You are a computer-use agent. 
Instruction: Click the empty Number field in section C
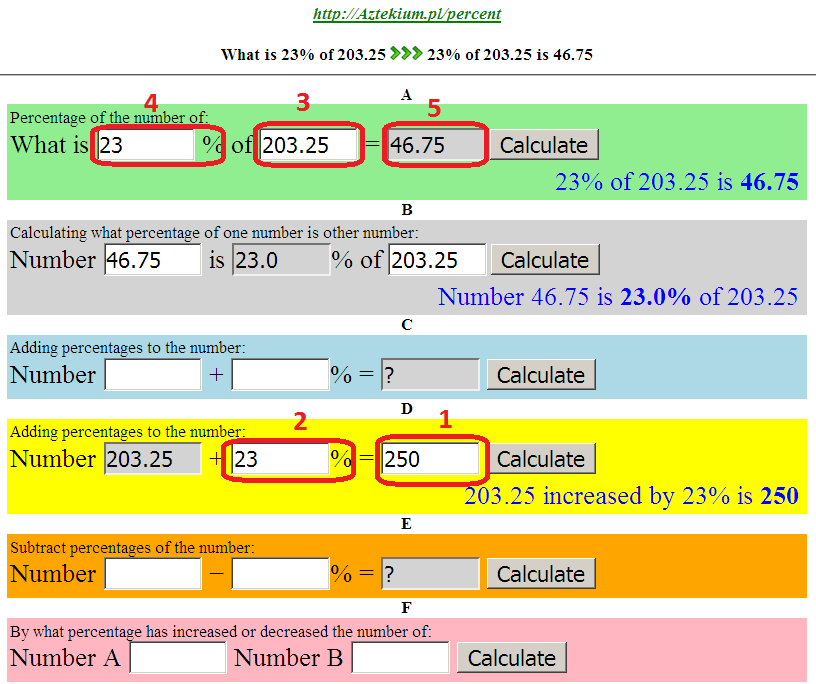point(152,374)
